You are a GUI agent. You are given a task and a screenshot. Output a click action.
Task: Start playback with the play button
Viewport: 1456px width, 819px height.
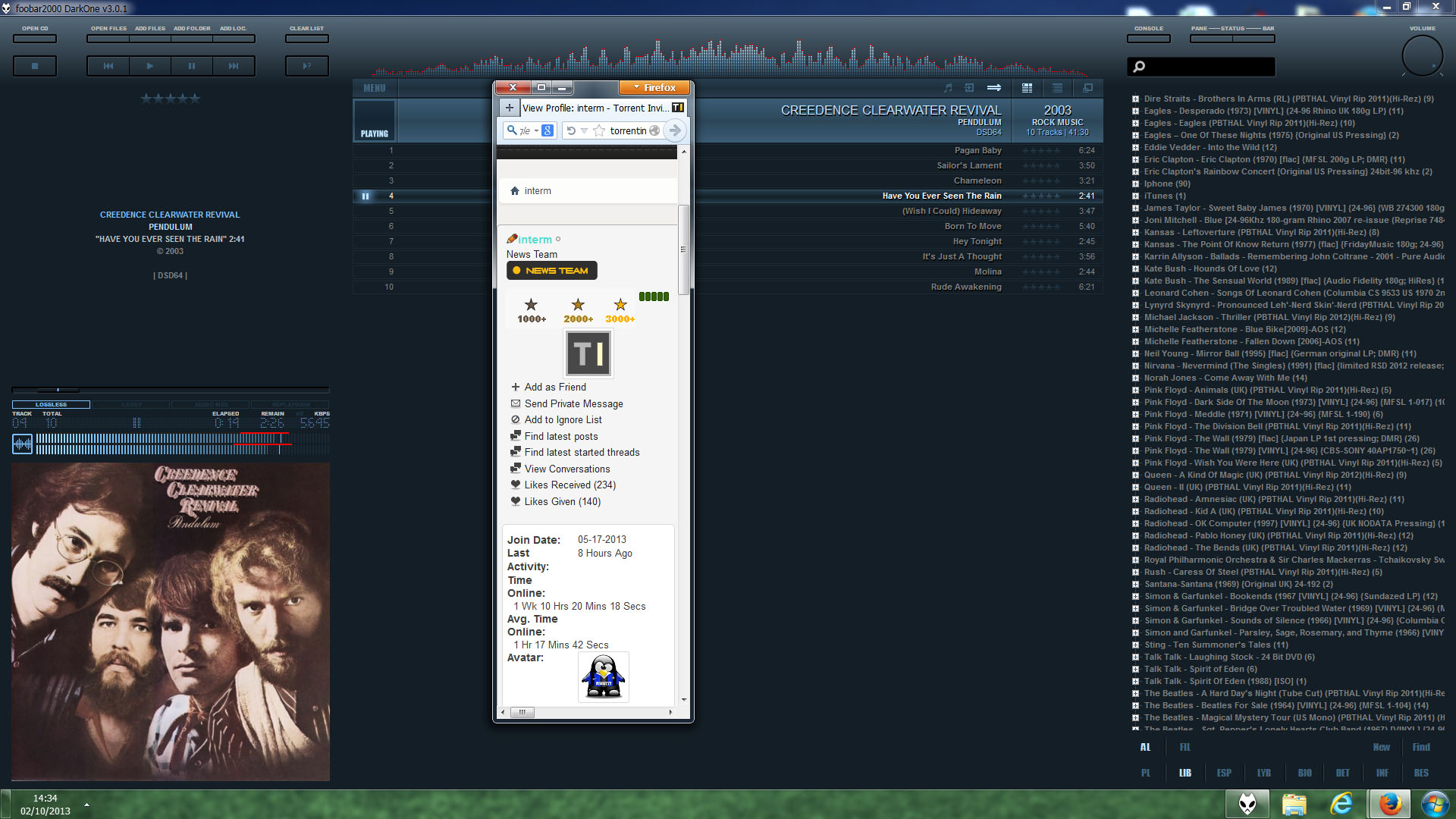pos(150,66)
